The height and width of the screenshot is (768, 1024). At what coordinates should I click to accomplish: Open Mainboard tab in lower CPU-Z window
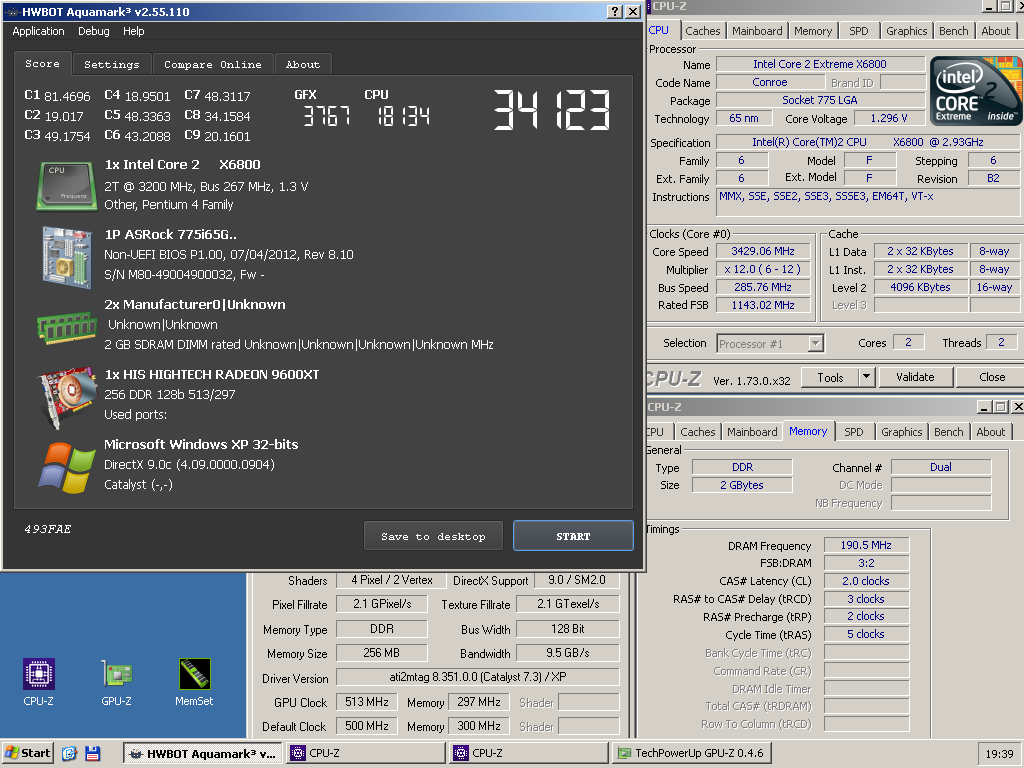pos(752,432)
